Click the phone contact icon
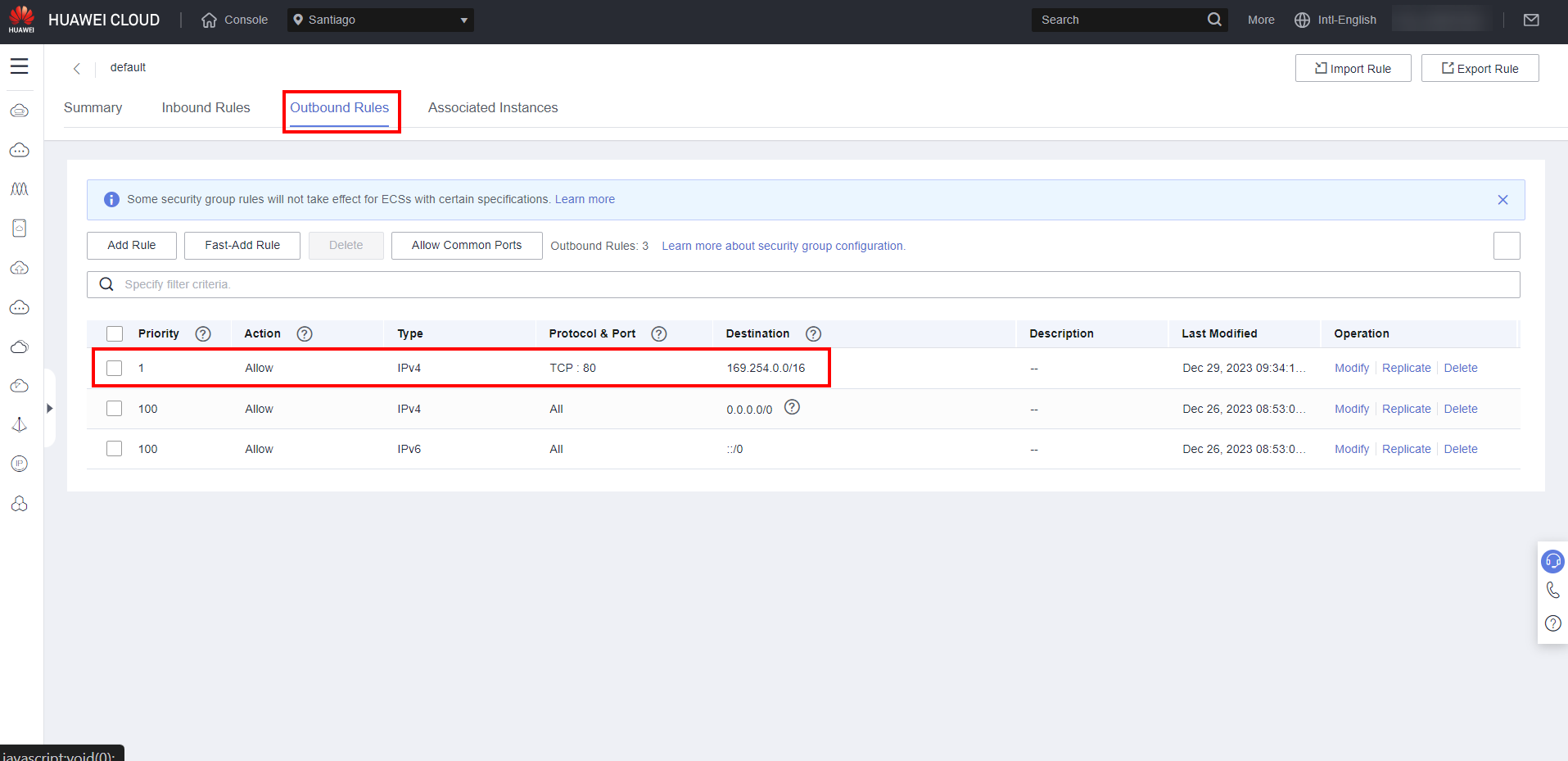The height and width of the screenshot is (761, 1568). (x=1552, y=591)
